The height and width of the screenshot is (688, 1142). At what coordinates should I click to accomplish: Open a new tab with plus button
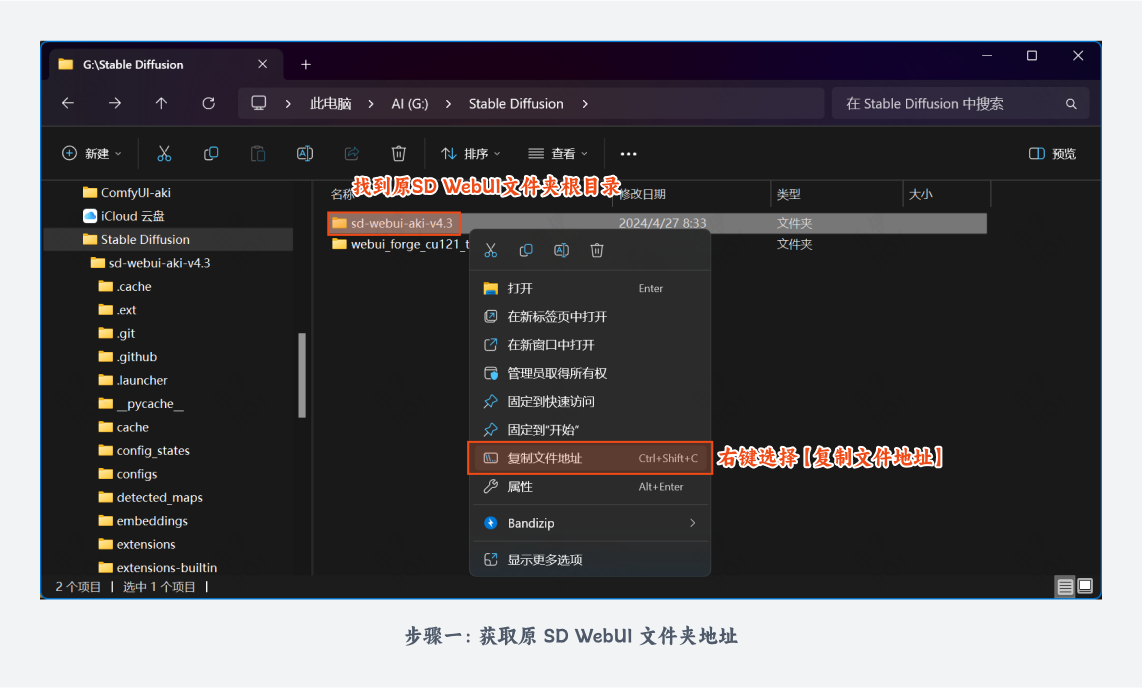pyautogui.click(x=306, y=65)
